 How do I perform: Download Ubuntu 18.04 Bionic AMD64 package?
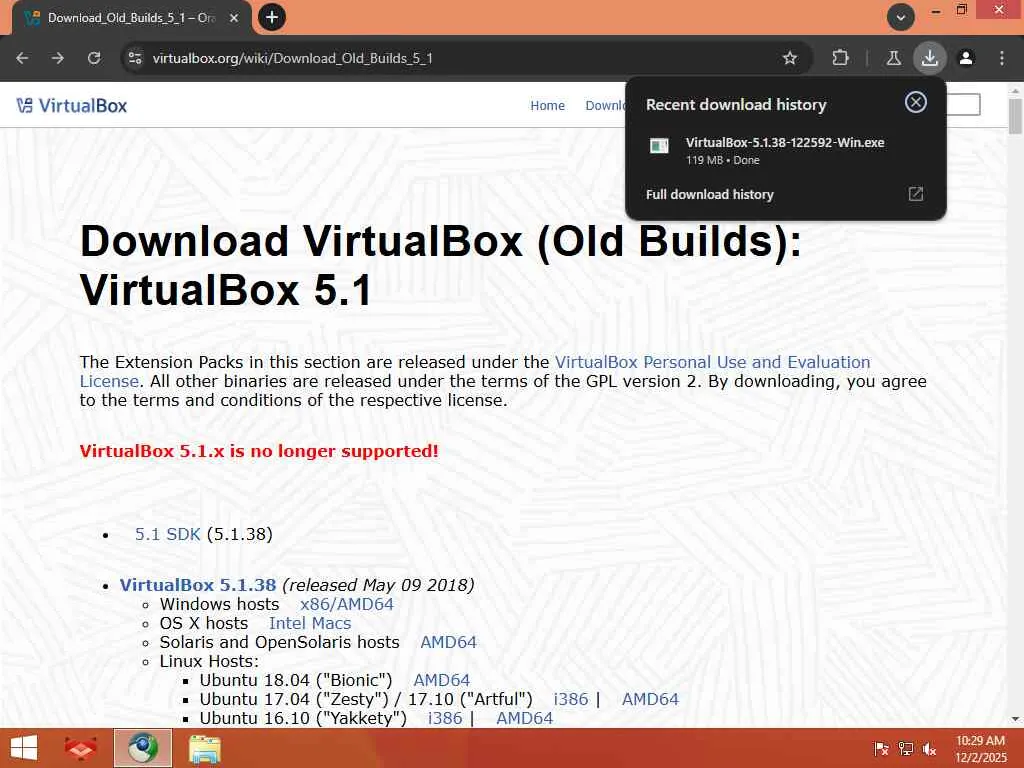441,680
